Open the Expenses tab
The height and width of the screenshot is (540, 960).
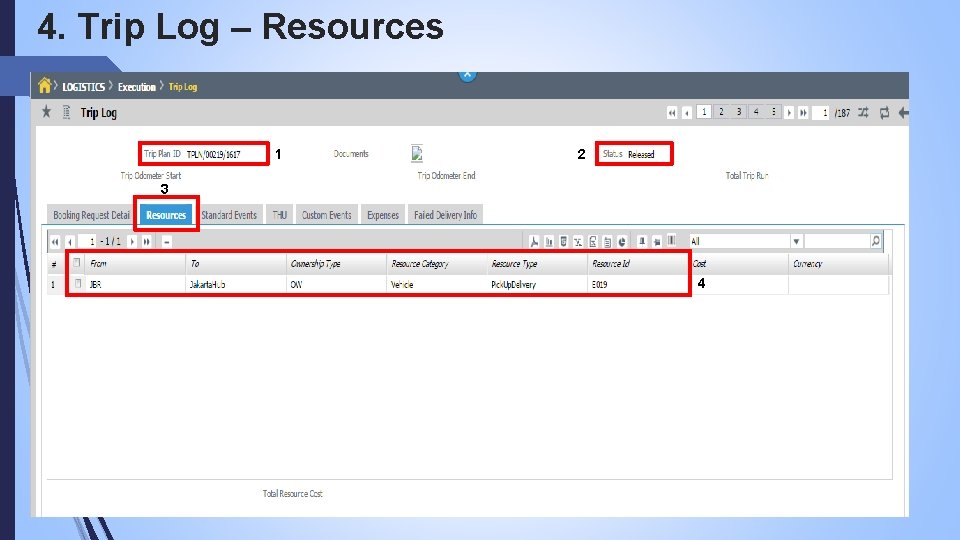click(x=383, y=215)
